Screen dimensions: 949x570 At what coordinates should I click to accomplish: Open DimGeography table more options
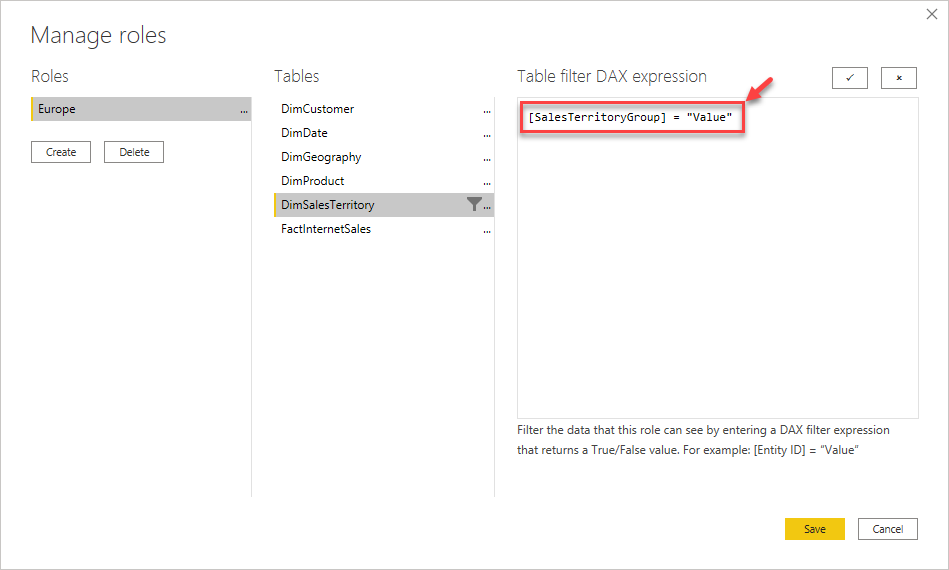tap(487, 158)
